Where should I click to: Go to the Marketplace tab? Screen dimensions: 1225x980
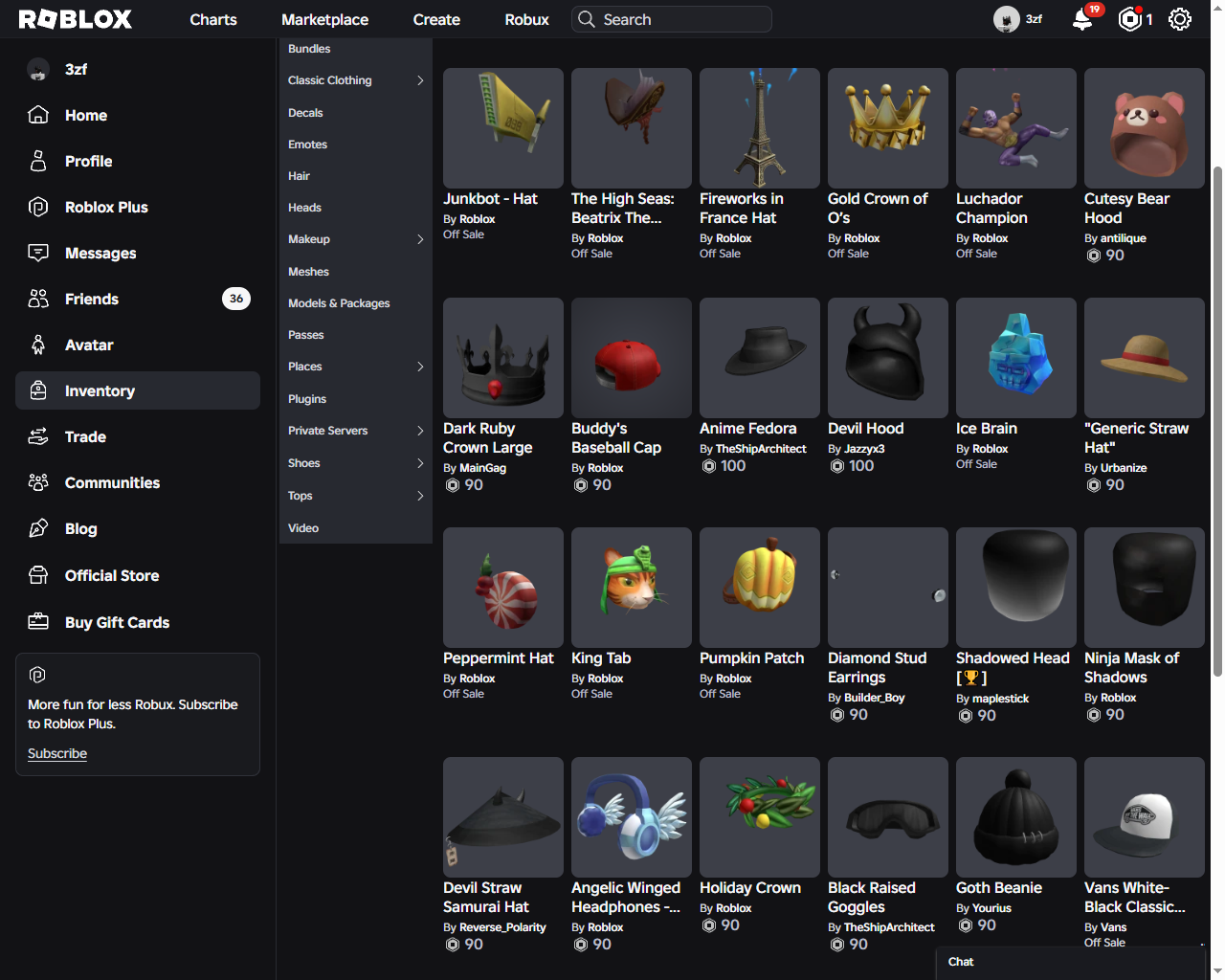click(324, 19)
